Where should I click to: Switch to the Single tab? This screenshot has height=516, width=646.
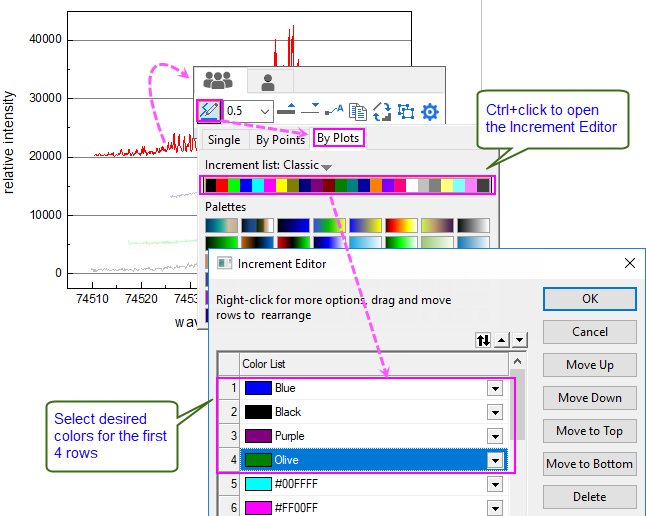[x=224, y=140]
